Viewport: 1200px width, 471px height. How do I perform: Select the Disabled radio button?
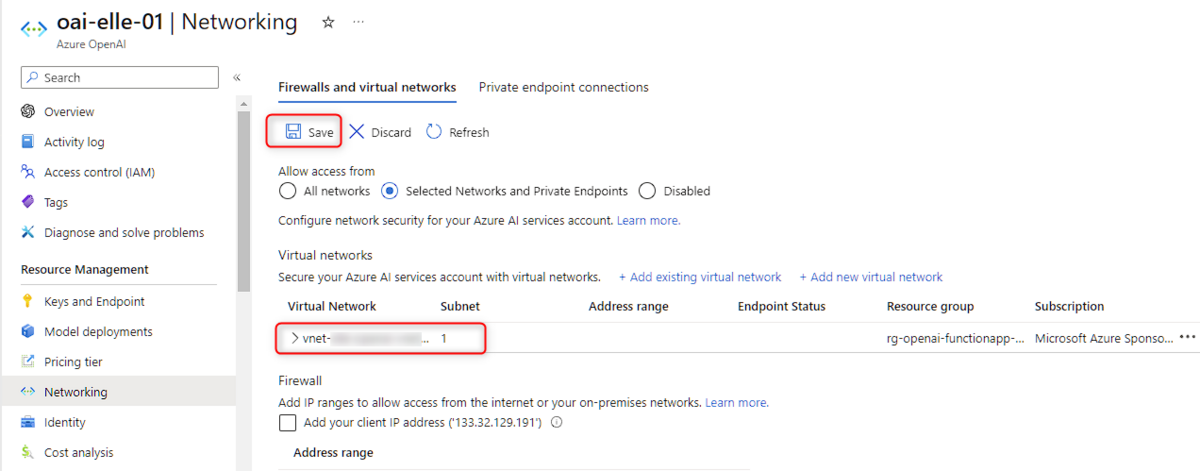tap(647, 191)
